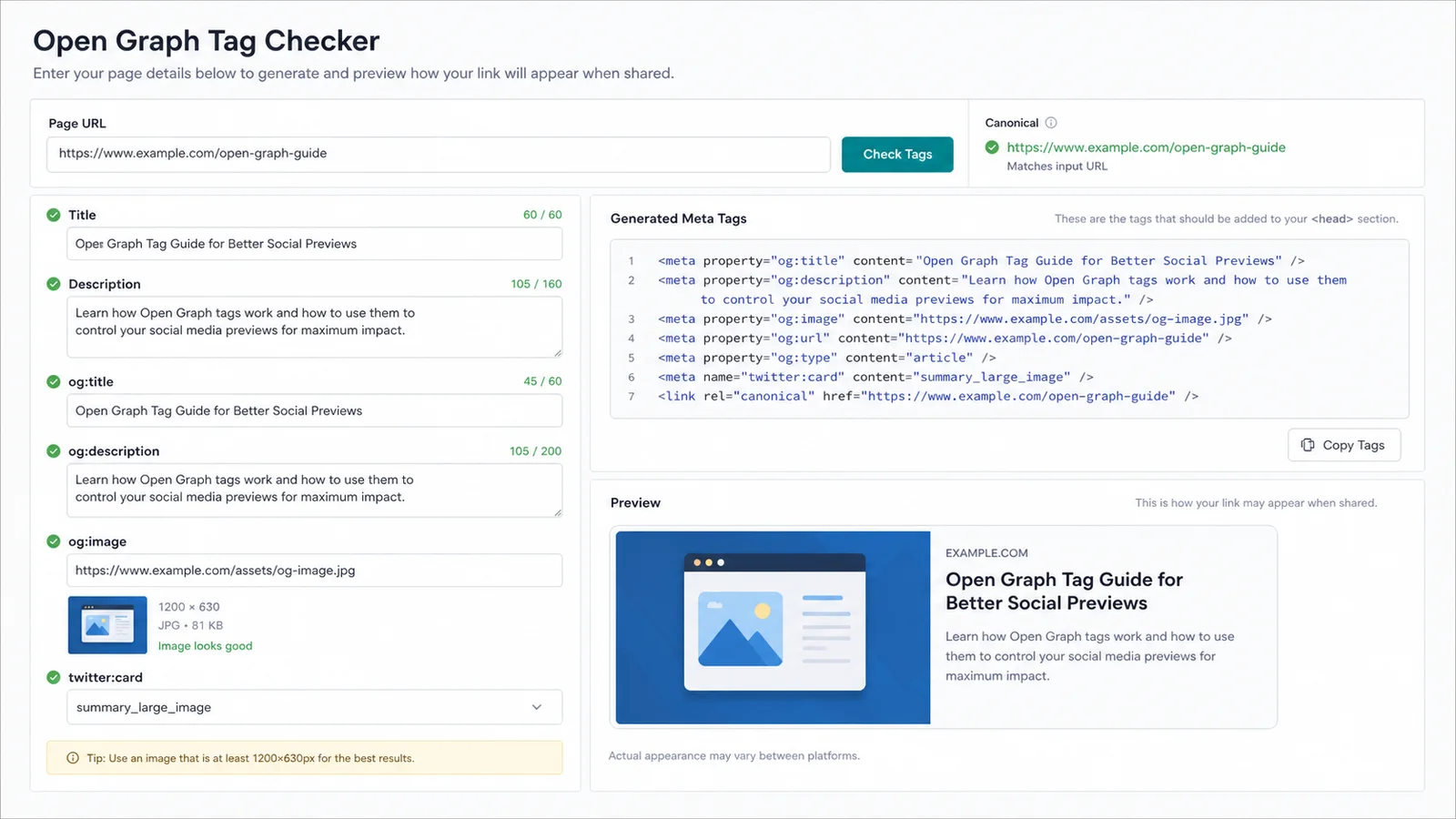Click the green check next to og:image
The image size is (1456, 819).
[x=54, y=541]
